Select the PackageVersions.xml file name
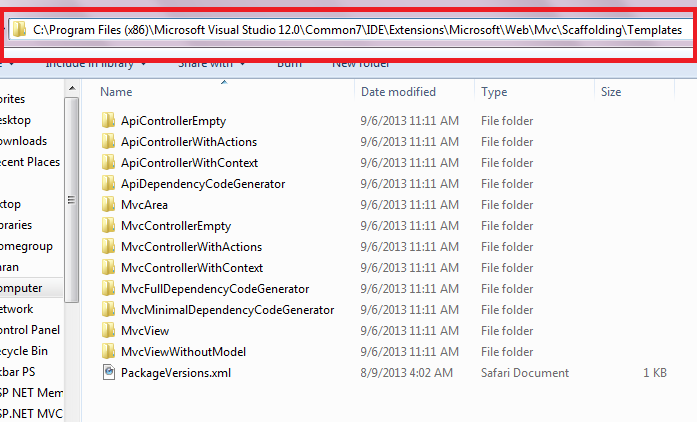The height and width of the screenshot is (422, 697). 176,373
